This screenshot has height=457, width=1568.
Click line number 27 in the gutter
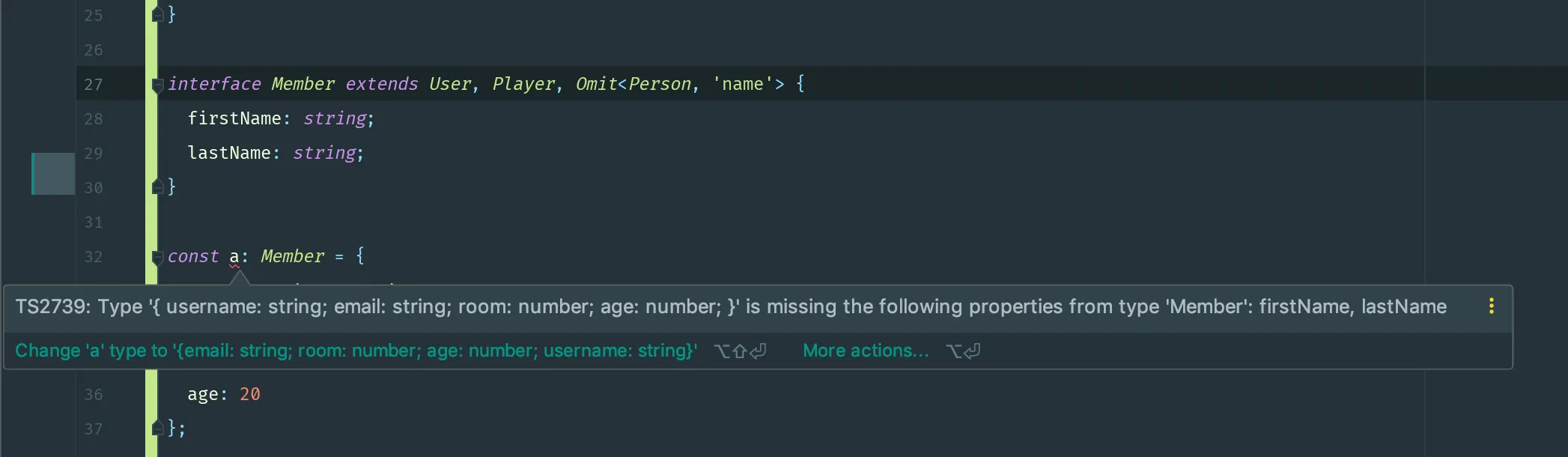coord(93,85)
